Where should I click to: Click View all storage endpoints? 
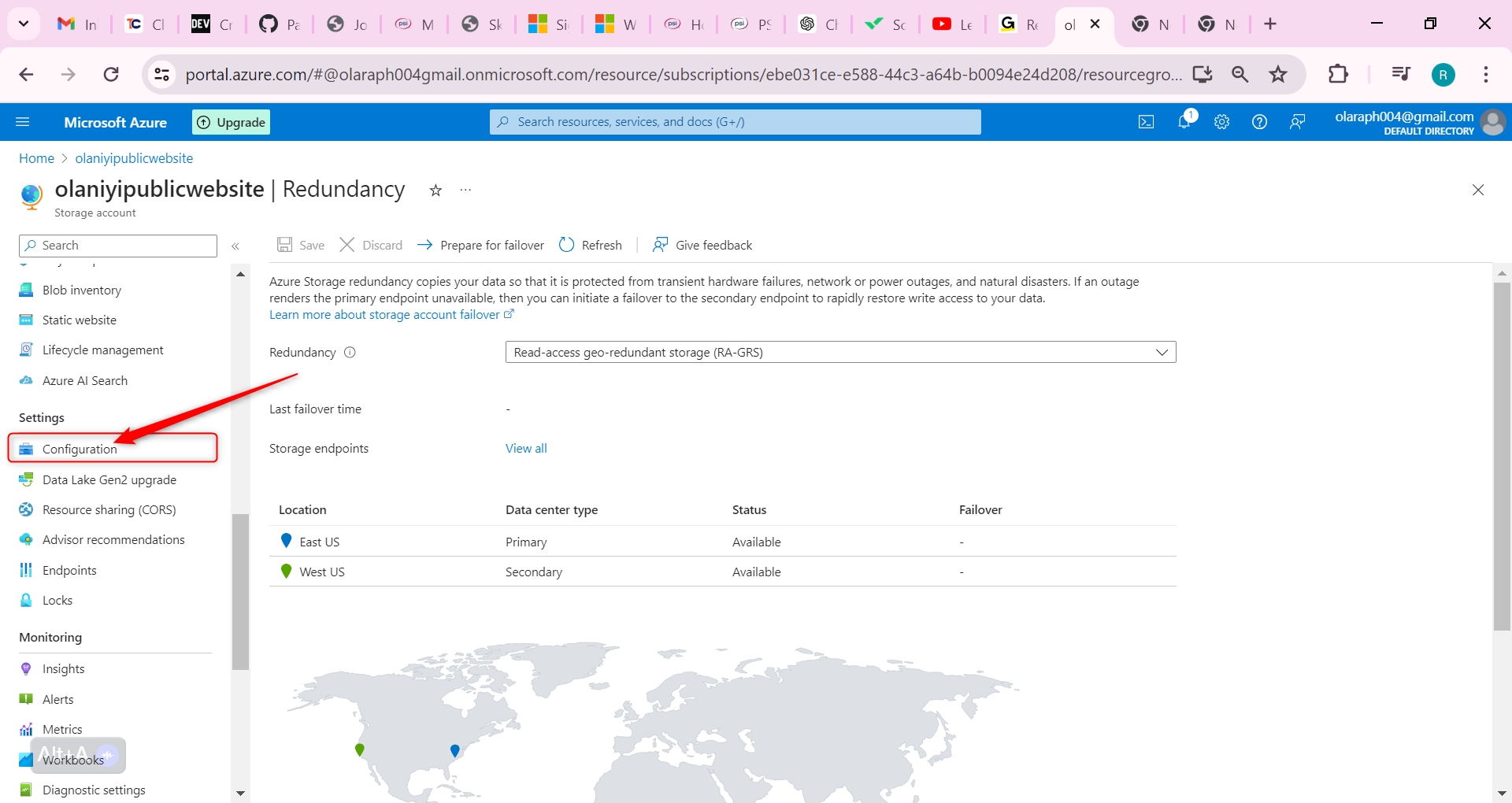pyautogui.click(x=526, y=448)
